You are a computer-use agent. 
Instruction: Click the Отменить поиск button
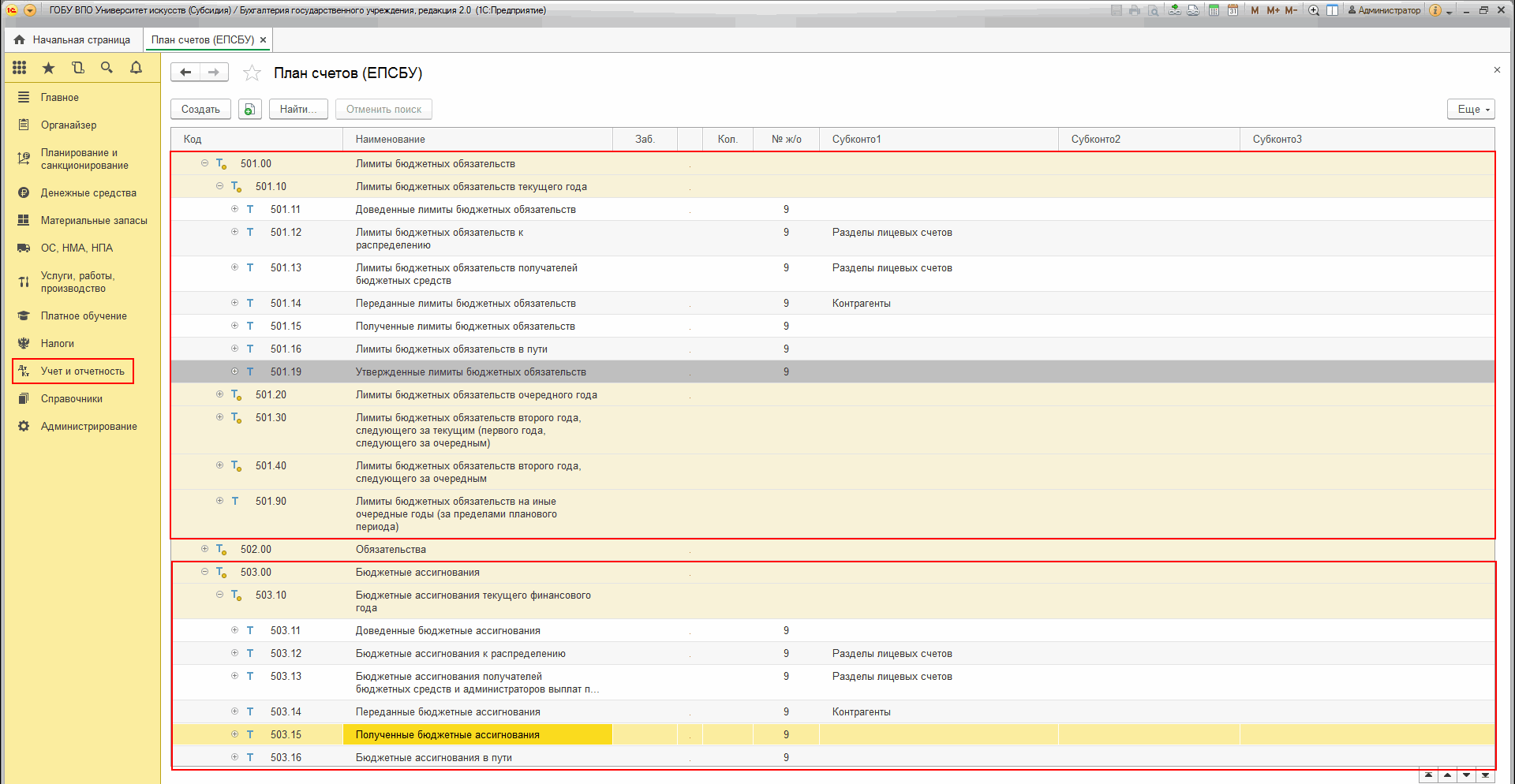point(383,109)
